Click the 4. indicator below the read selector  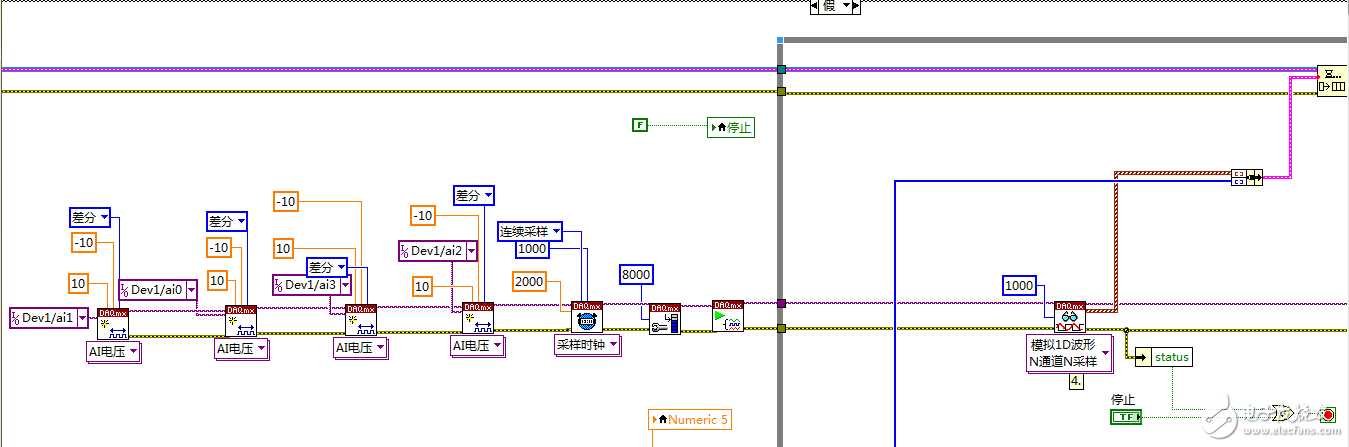click(1076, 382)
